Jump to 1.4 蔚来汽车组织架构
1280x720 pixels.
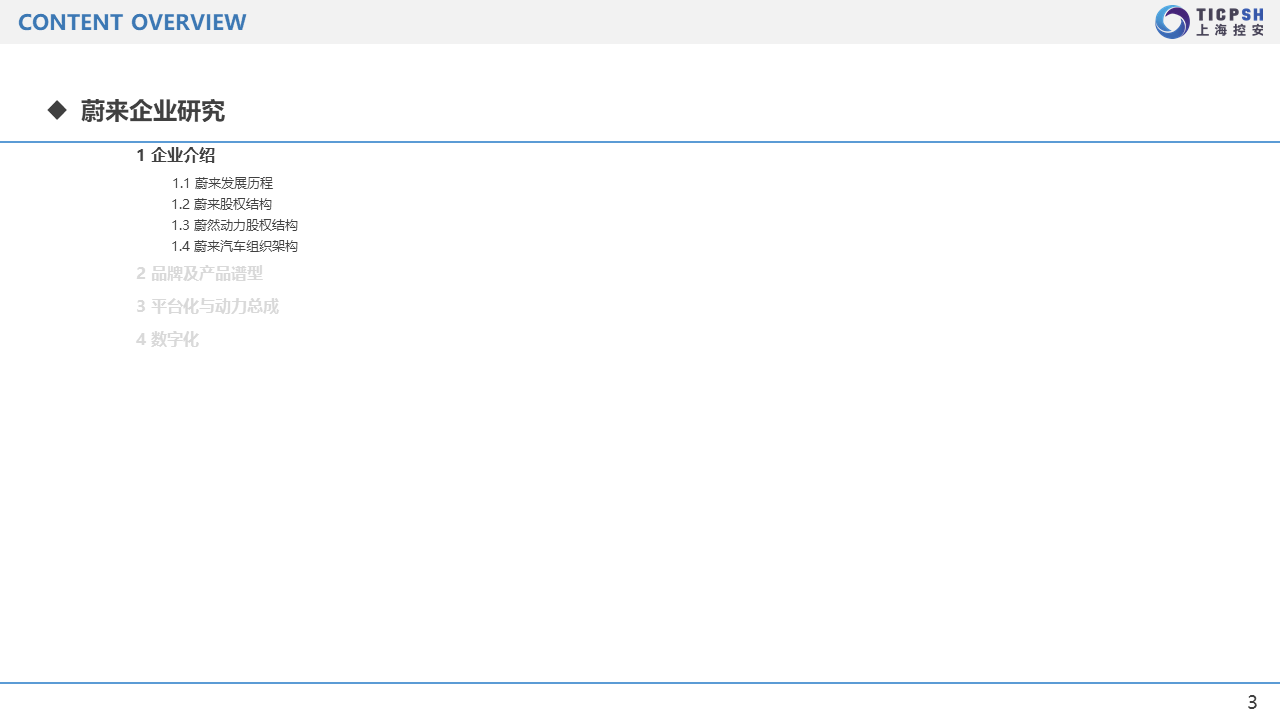click(x=235, y=246)
